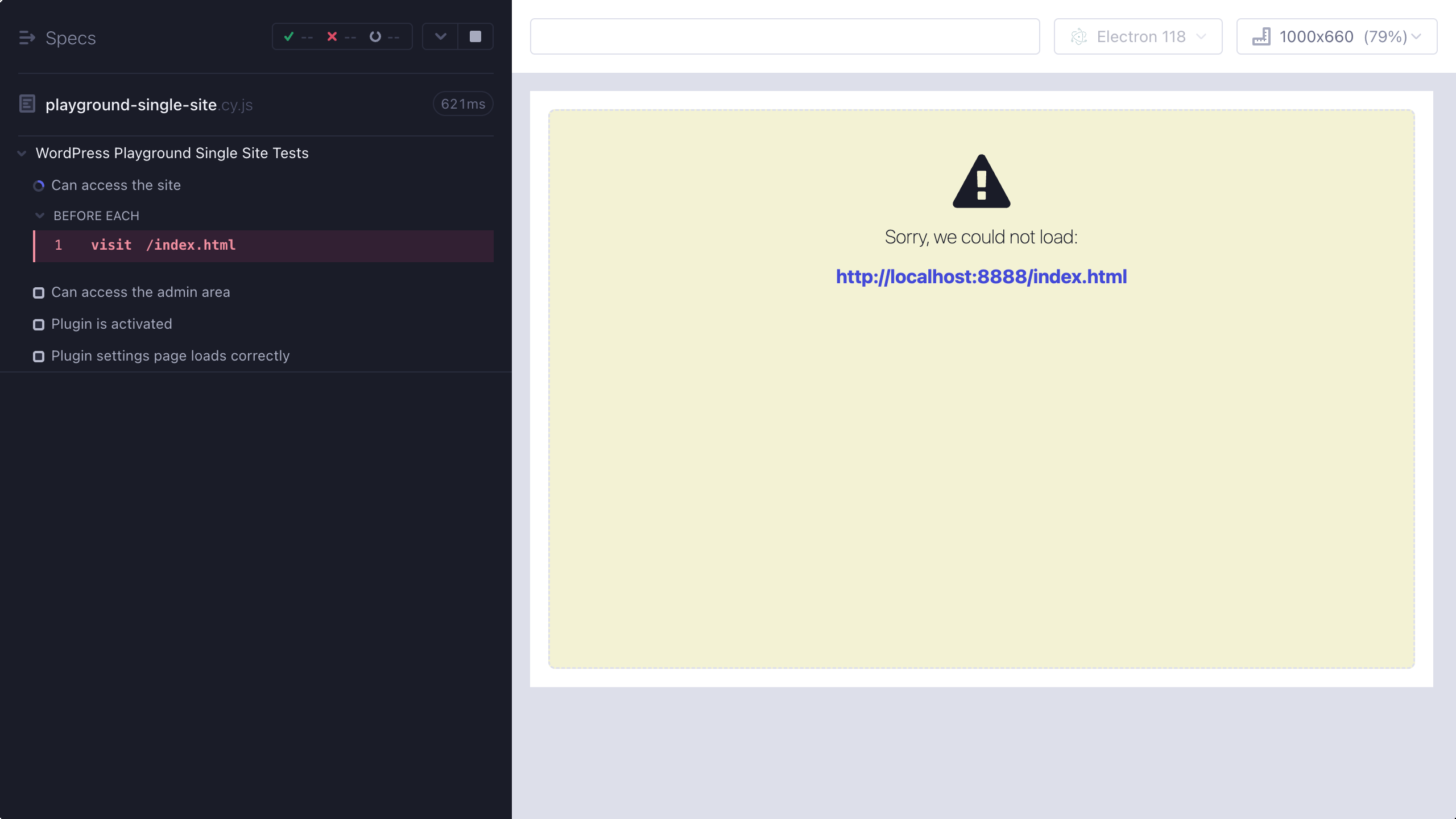Viewport: 1456px width, 819px height.
Task: Open the 1000x660 viewport size dropdown
Action: pyautogui.click(x=1337, y=37)
